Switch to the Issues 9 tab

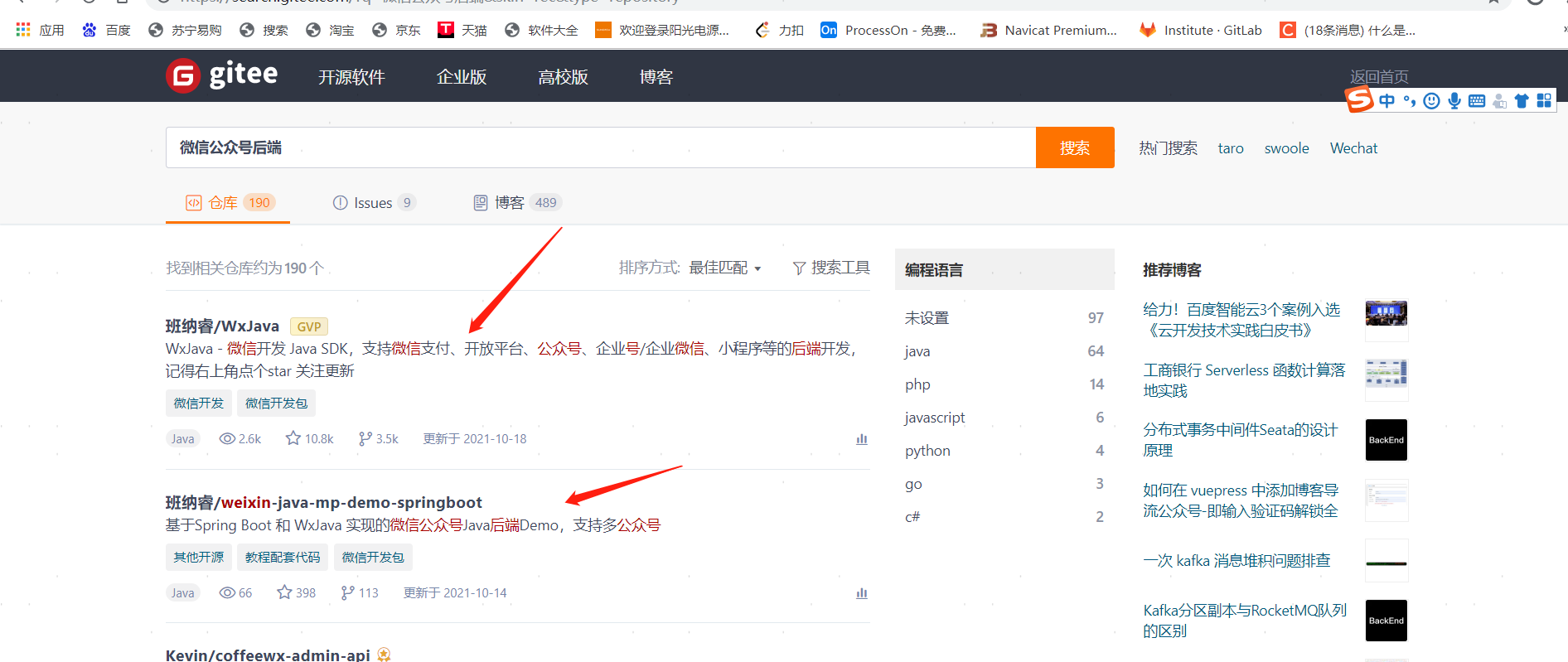click(x=374, y=202)
